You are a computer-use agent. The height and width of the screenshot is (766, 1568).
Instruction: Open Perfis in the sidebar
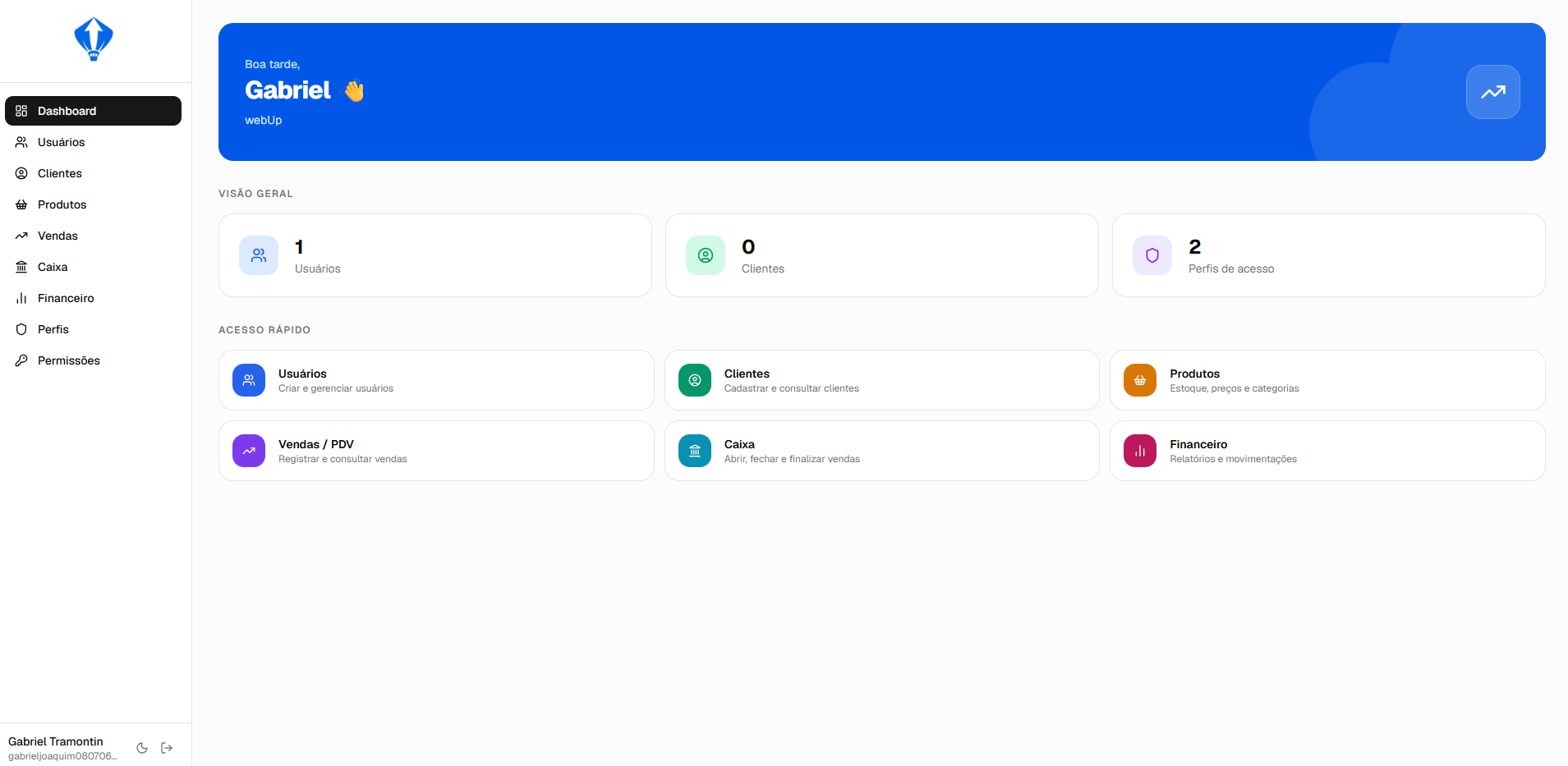[93, 329]
